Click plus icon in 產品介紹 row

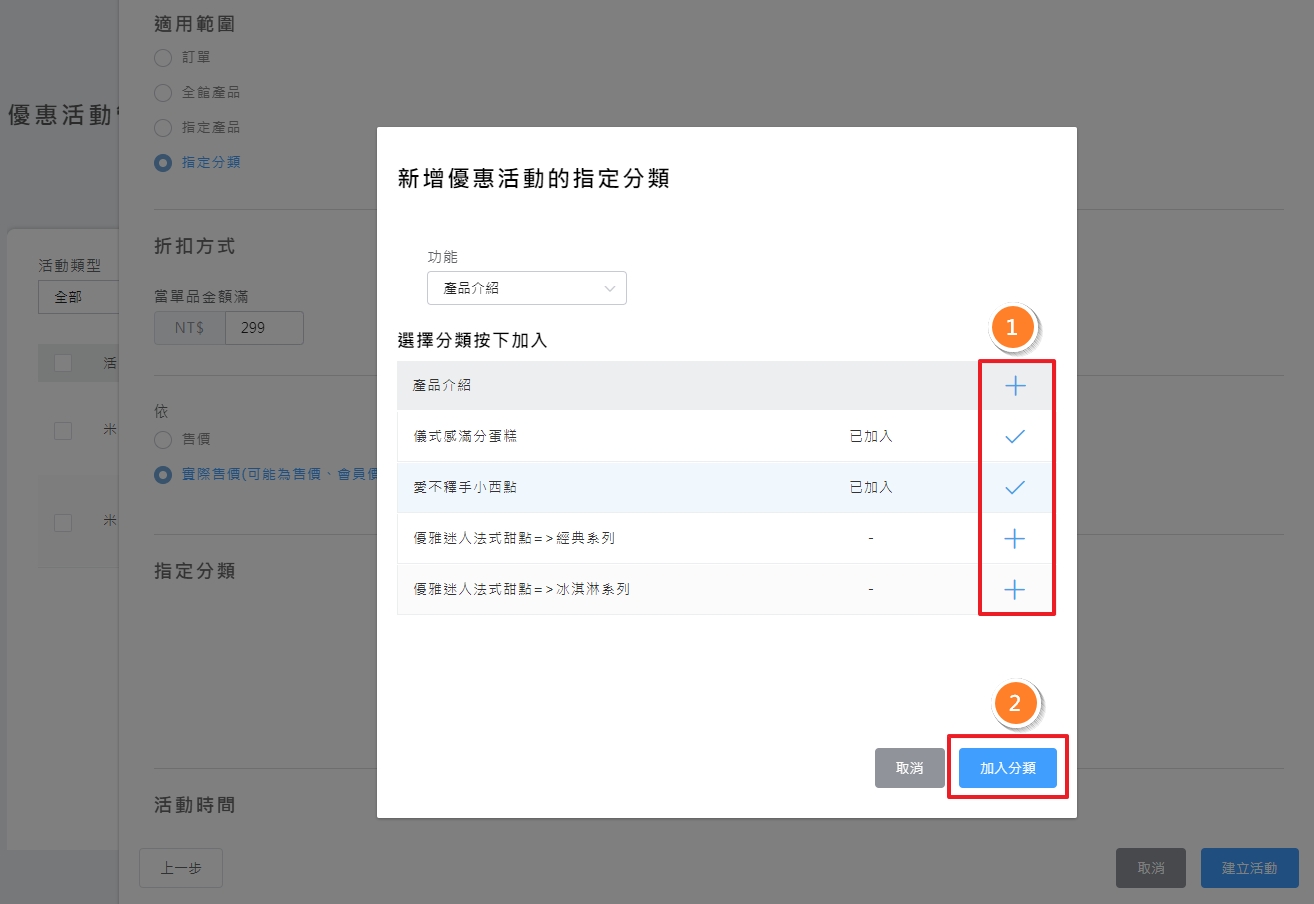pyautogui.click(x=1015, y=386)
